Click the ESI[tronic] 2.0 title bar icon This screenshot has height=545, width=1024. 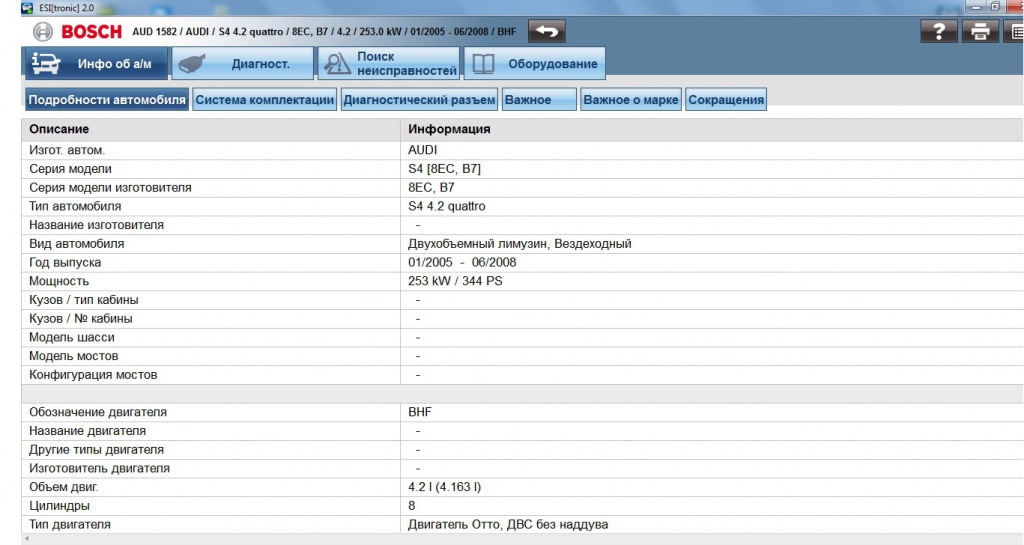coord(27,8)
